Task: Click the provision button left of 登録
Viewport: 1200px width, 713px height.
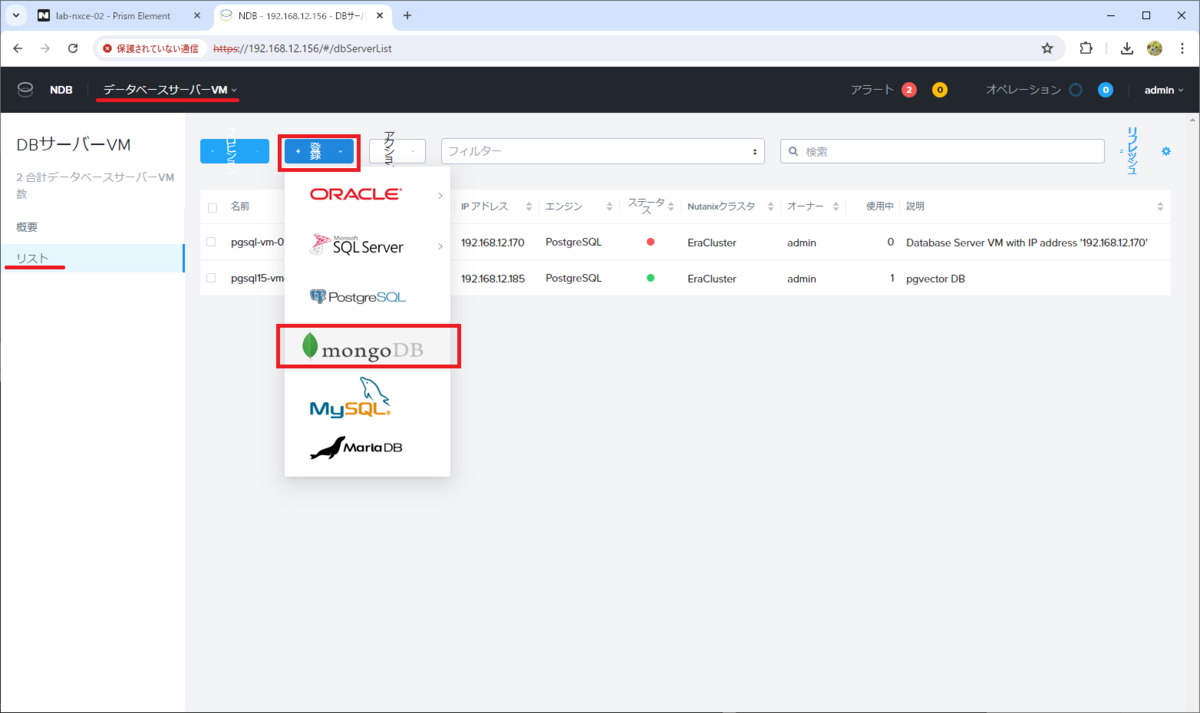Action: pyautogui.click(x=234, y=151)
